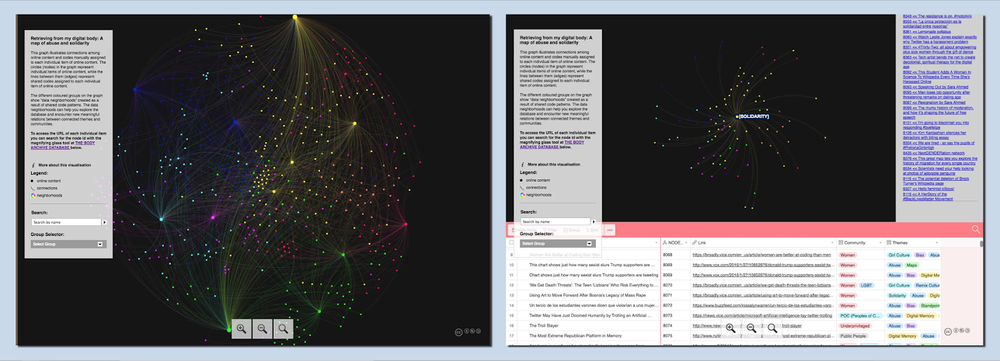Zoom out on the left graph
1000x361 pixels.
(262, 328)
